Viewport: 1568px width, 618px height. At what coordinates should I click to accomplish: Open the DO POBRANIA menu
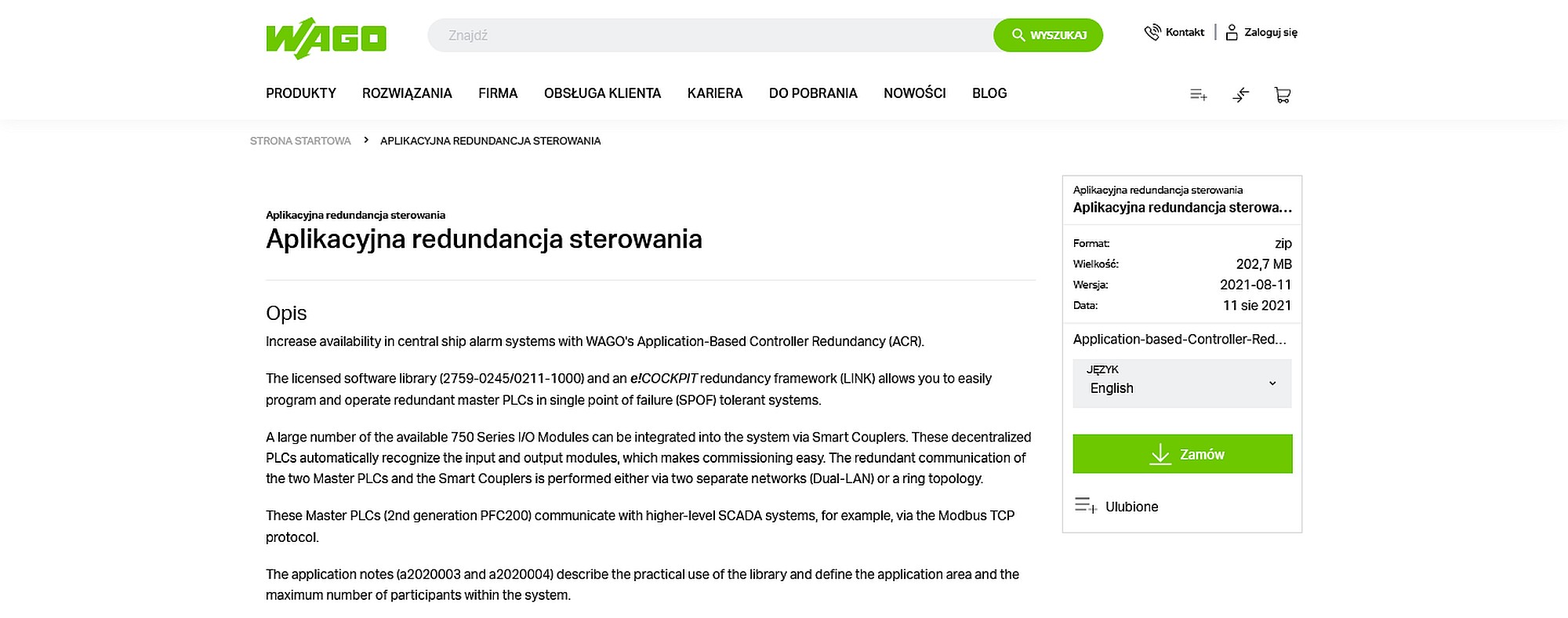pos(813,93)
